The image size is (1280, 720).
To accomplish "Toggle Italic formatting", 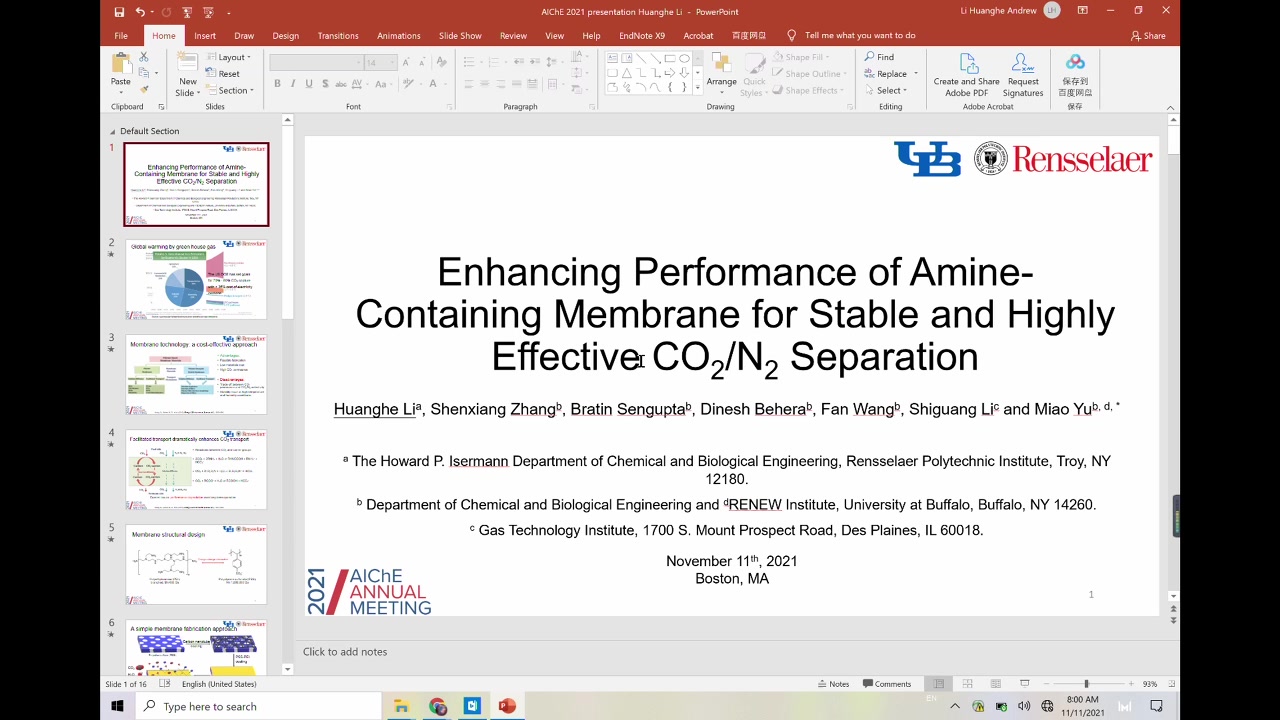I will (x=293, y=83).
